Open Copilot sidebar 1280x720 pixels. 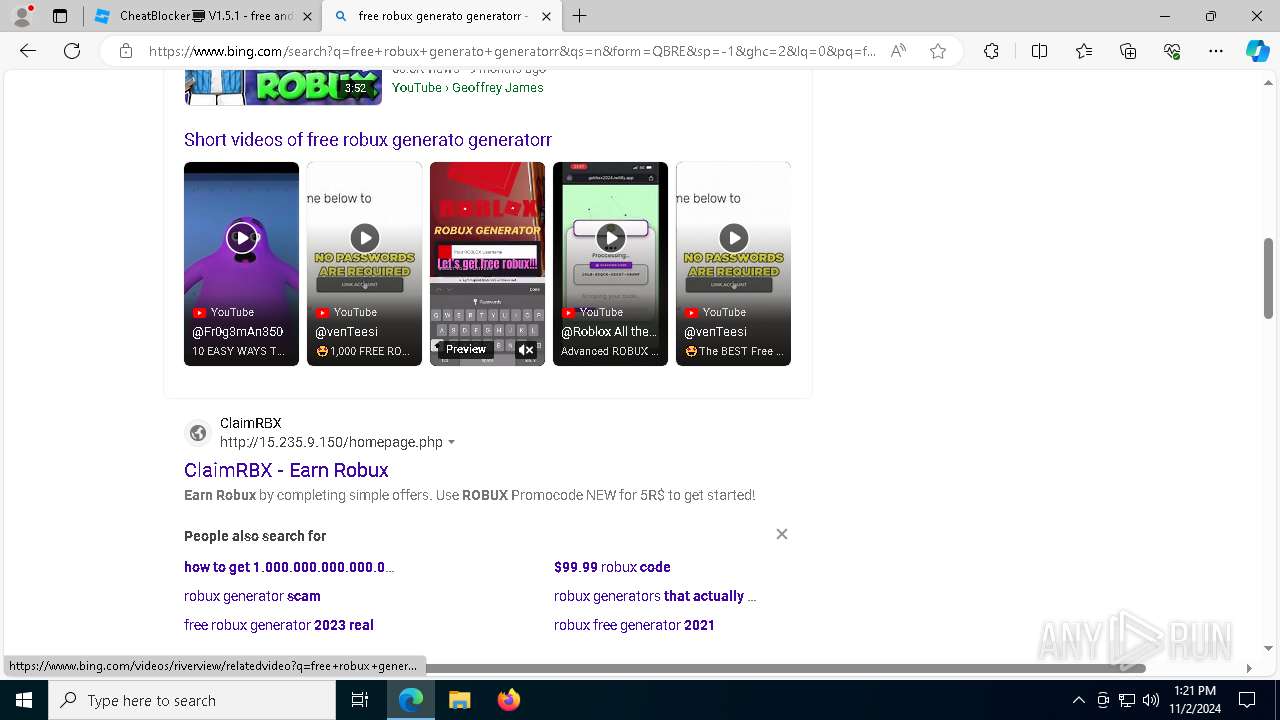(x=1257, y=51)
